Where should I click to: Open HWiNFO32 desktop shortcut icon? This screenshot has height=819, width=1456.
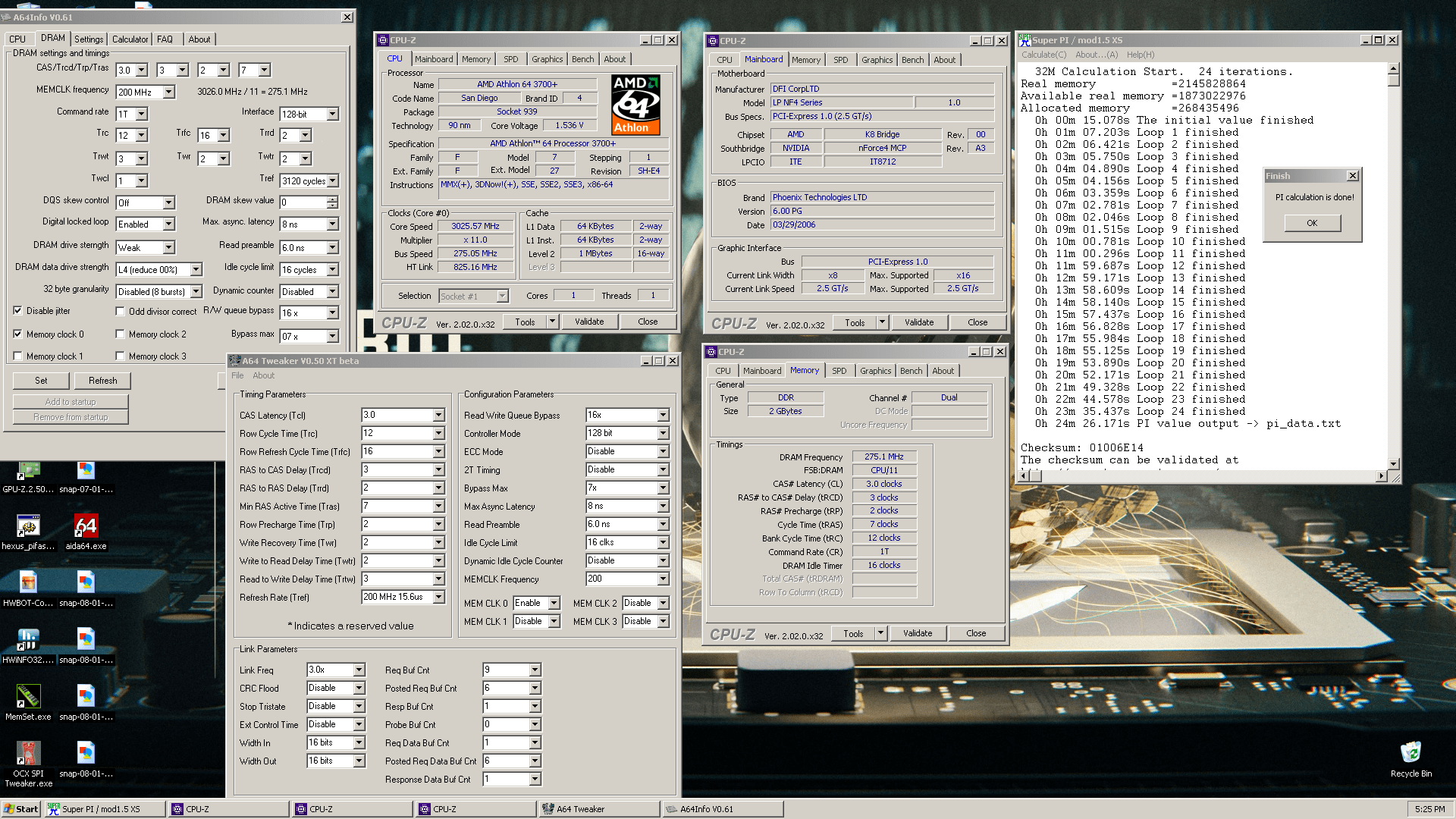point(29,639)
